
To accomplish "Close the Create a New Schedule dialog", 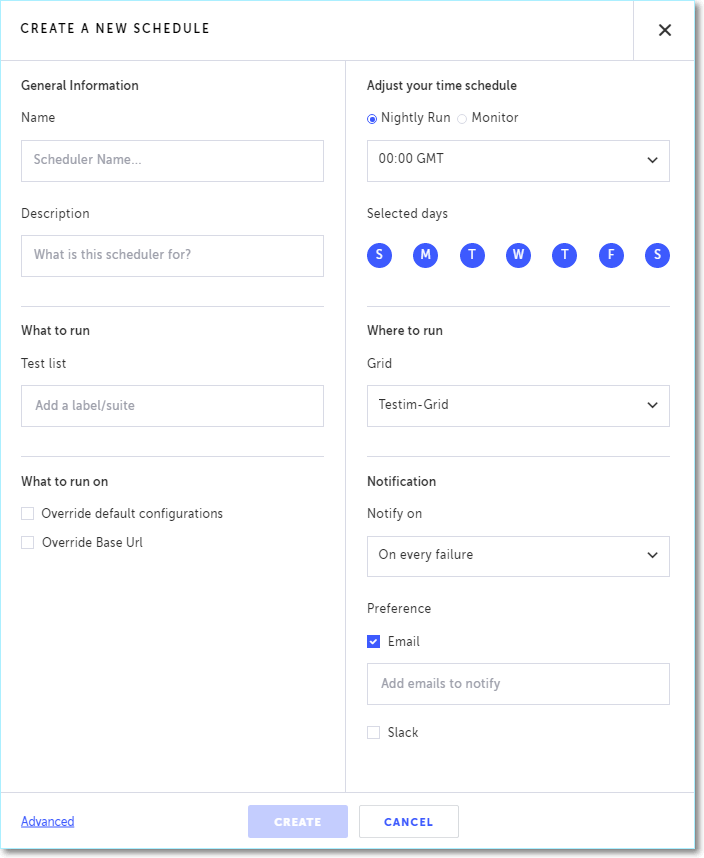I will pyautogui.click(x=664, y=30).
